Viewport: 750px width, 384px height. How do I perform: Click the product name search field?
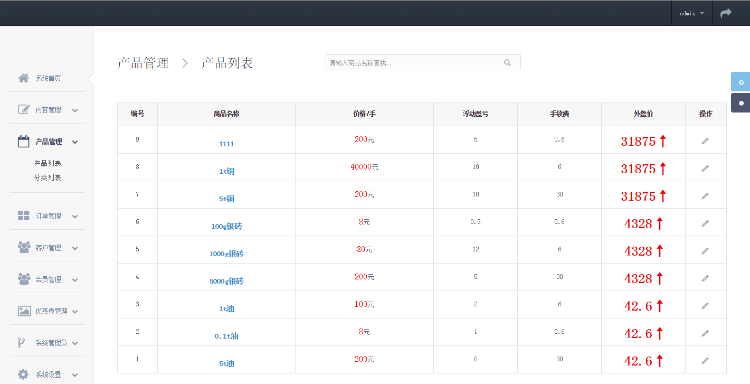pyautogui.click(x=423, y=63)
